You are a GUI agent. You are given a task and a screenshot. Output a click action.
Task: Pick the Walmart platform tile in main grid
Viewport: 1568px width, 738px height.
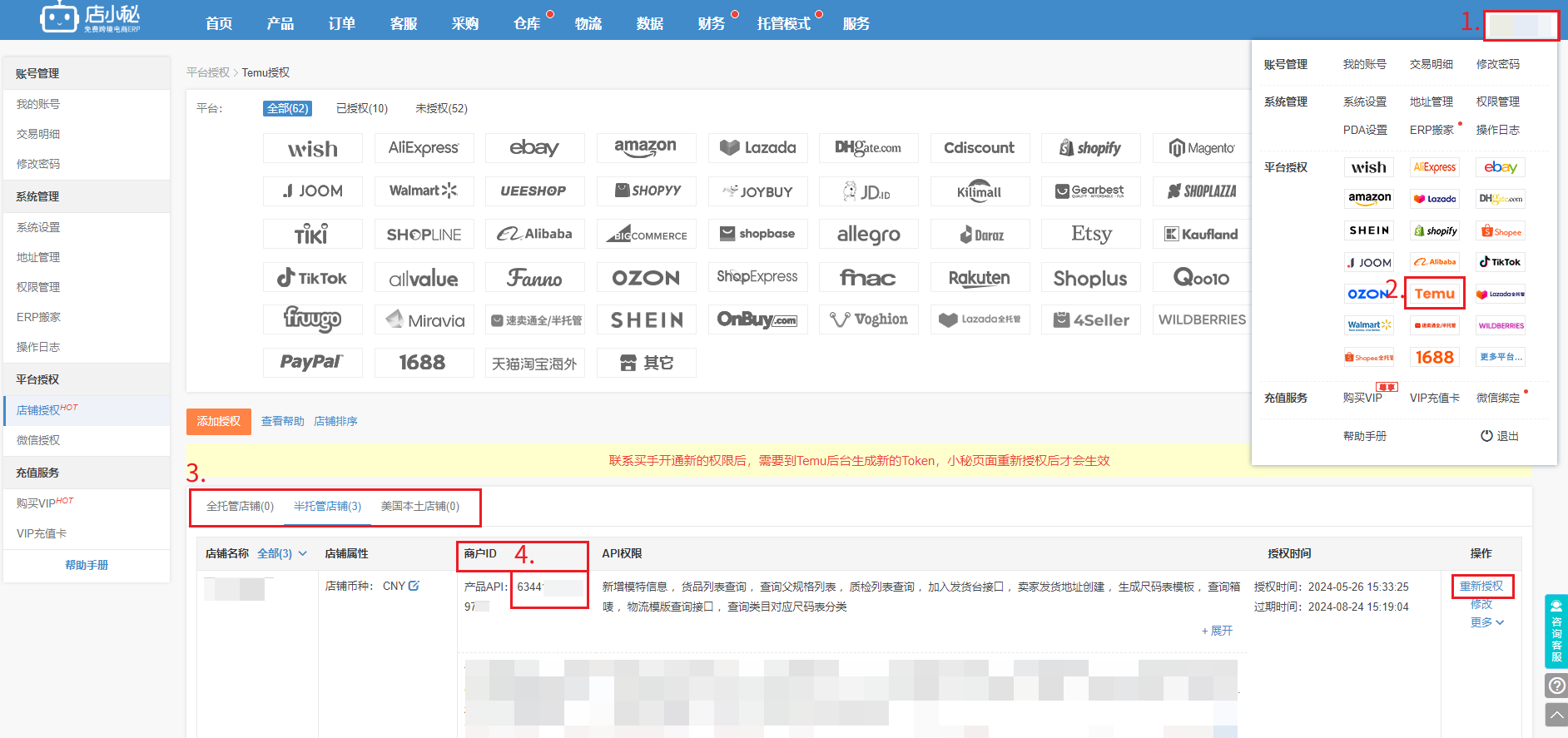tap(424, 191)
